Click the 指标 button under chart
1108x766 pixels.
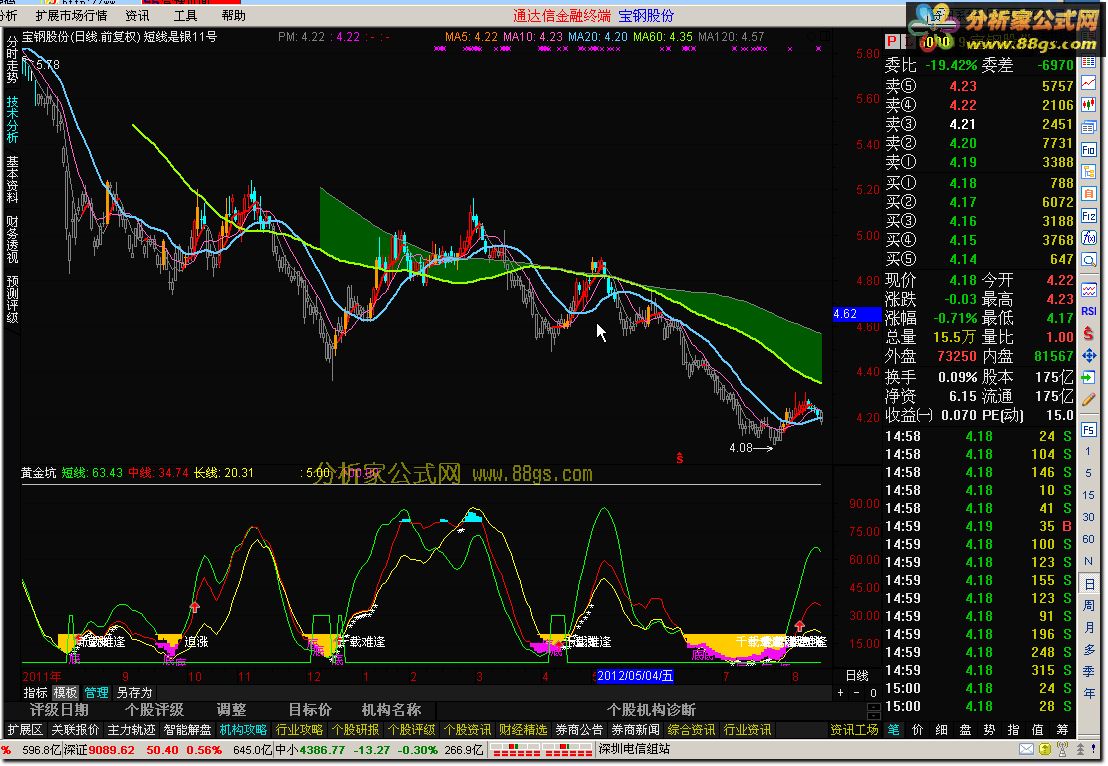pyautogui.click(x=35, y=693)
